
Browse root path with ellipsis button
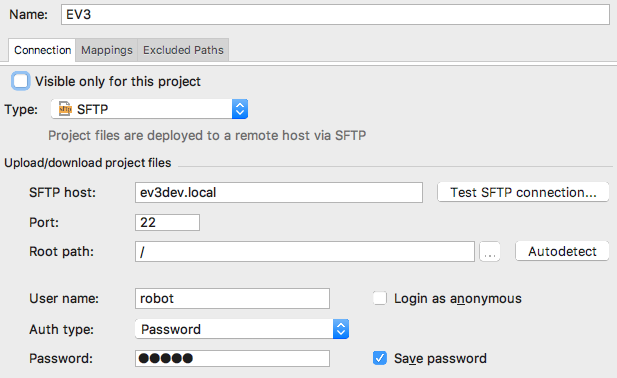coord(490,252)
